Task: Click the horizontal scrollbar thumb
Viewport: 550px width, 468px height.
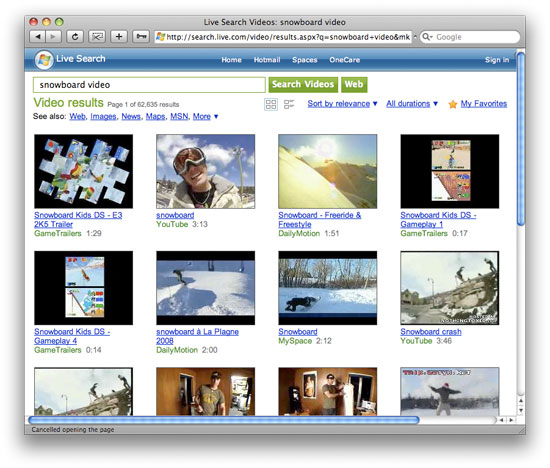Action: (x=224, y=420)
